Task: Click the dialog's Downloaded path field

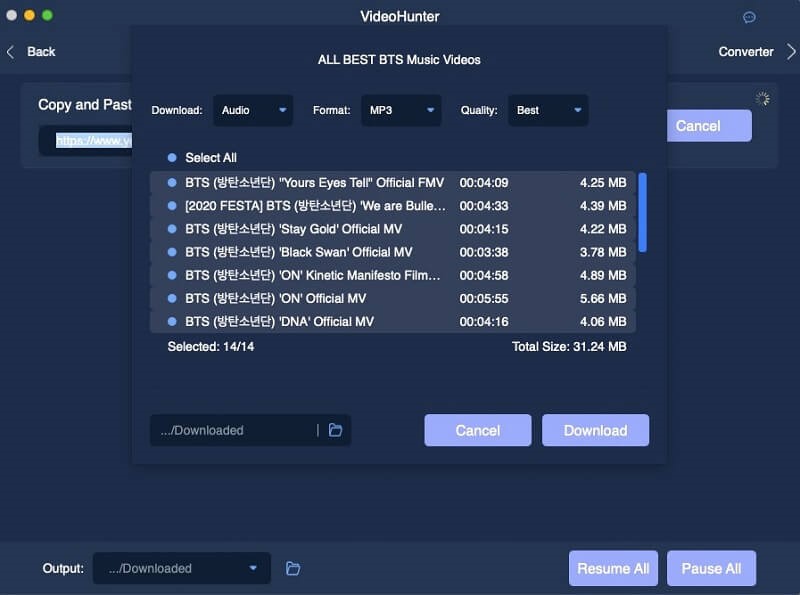Action: coord(232,430)
